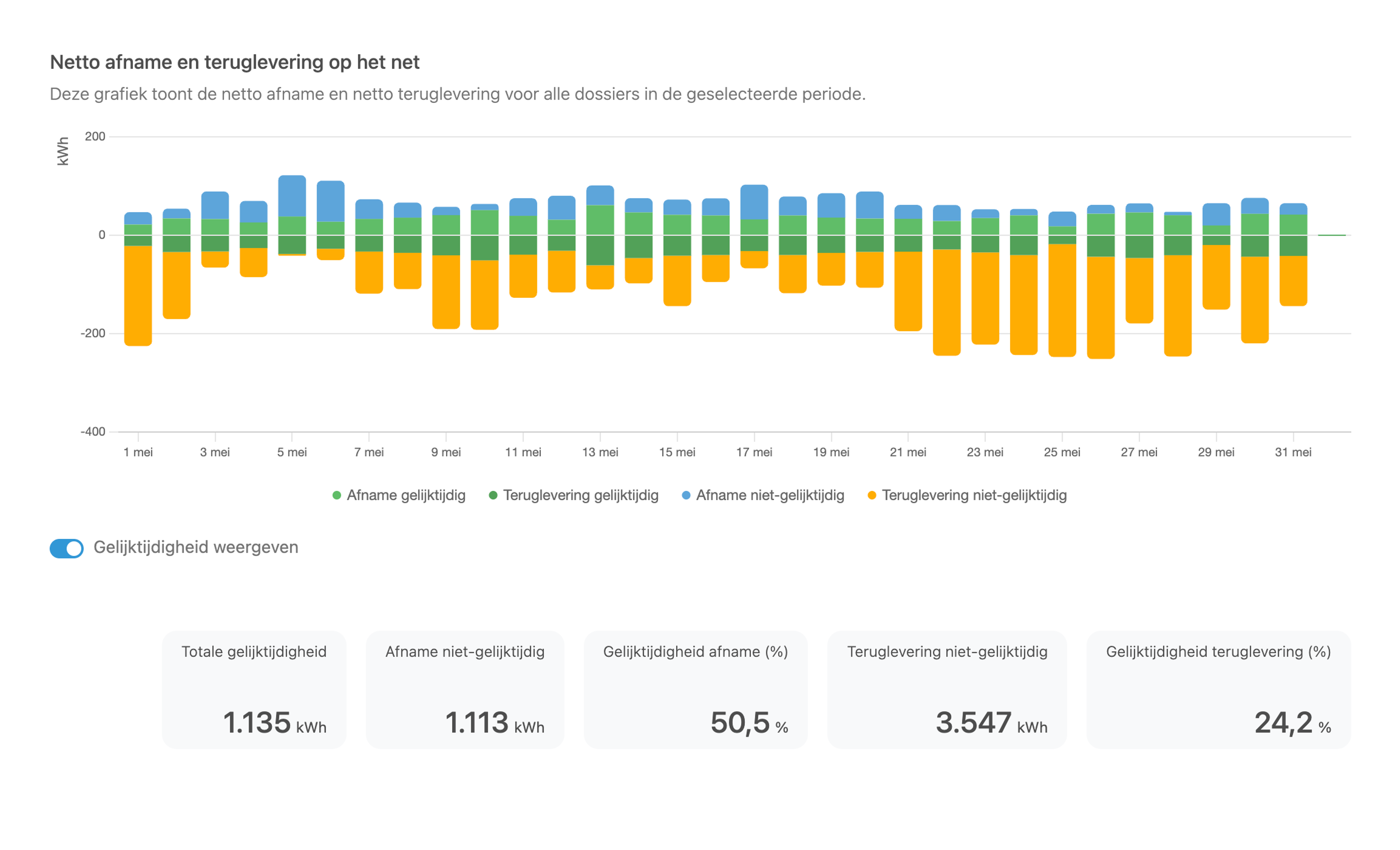Viewport: 1400px width, 850px height.
Task: Click the green bar segment for 13 mei
Action: click(x=600, y=220)
